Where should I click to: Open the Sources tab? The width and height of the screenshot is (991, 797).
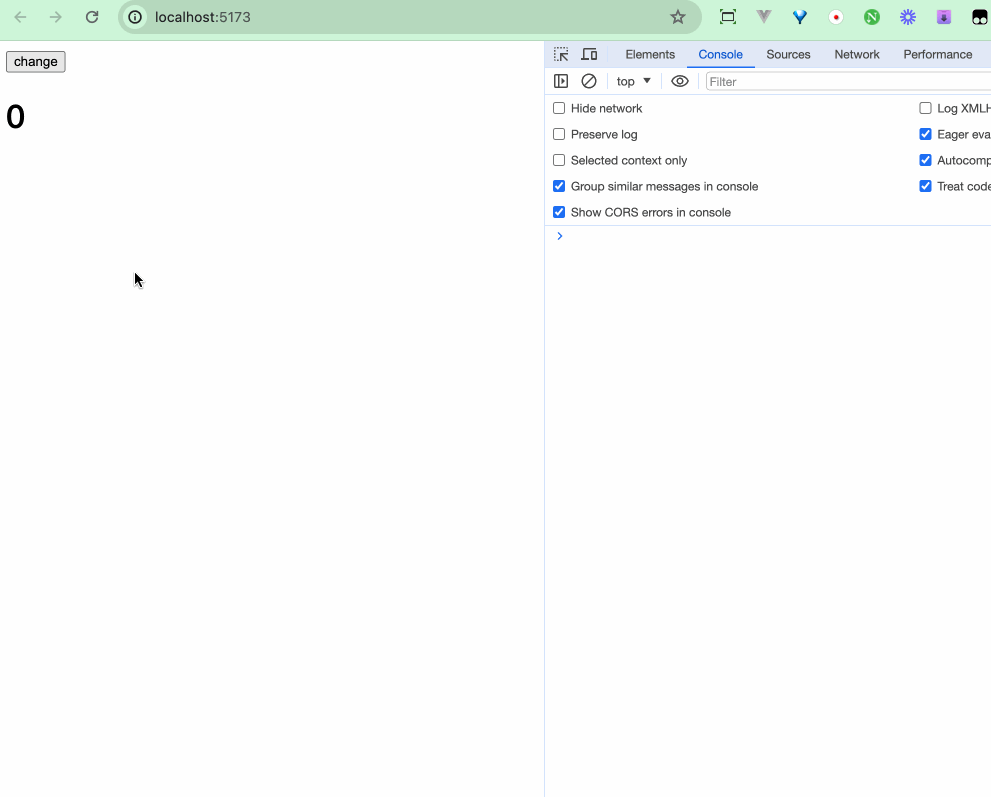pyautogui.click(x=788, y=55)
